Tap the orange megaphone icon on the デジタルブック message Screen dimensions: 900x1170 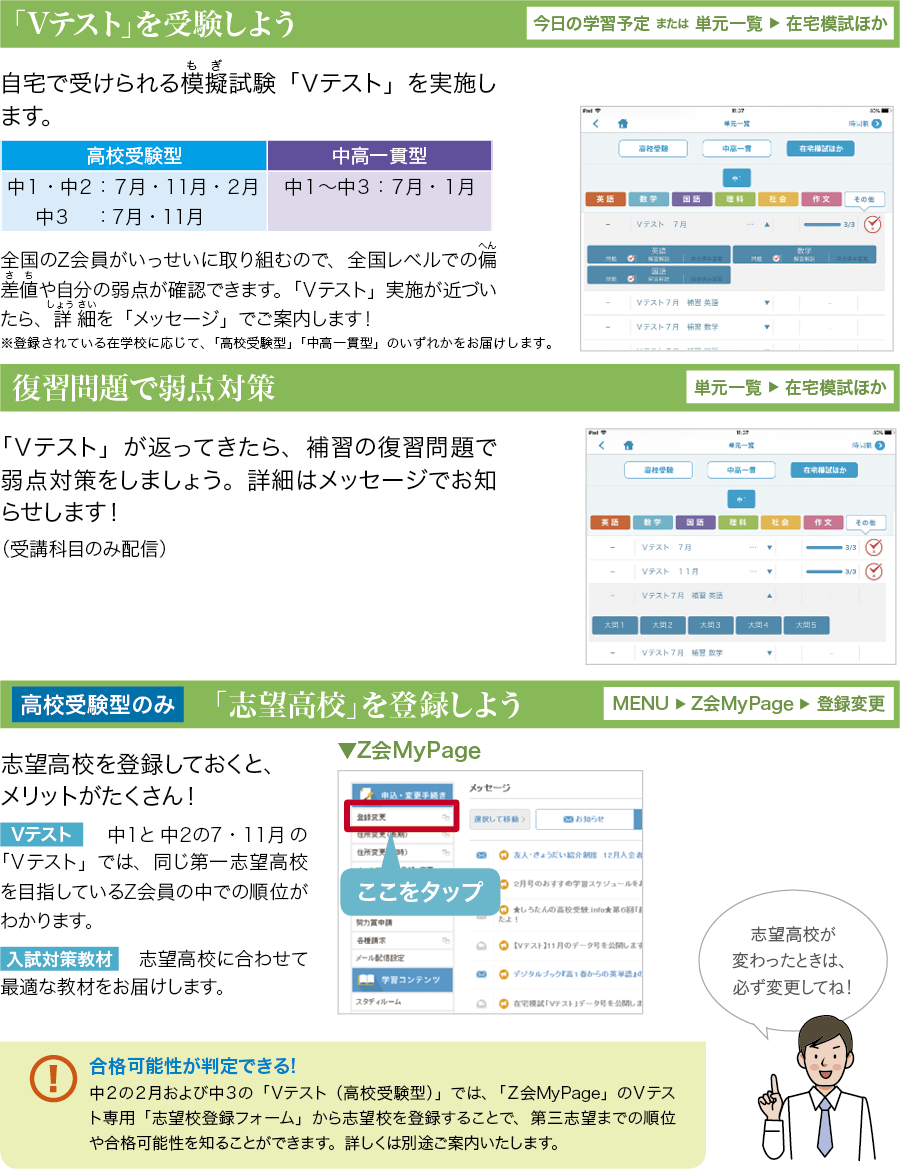pos(504,974)
